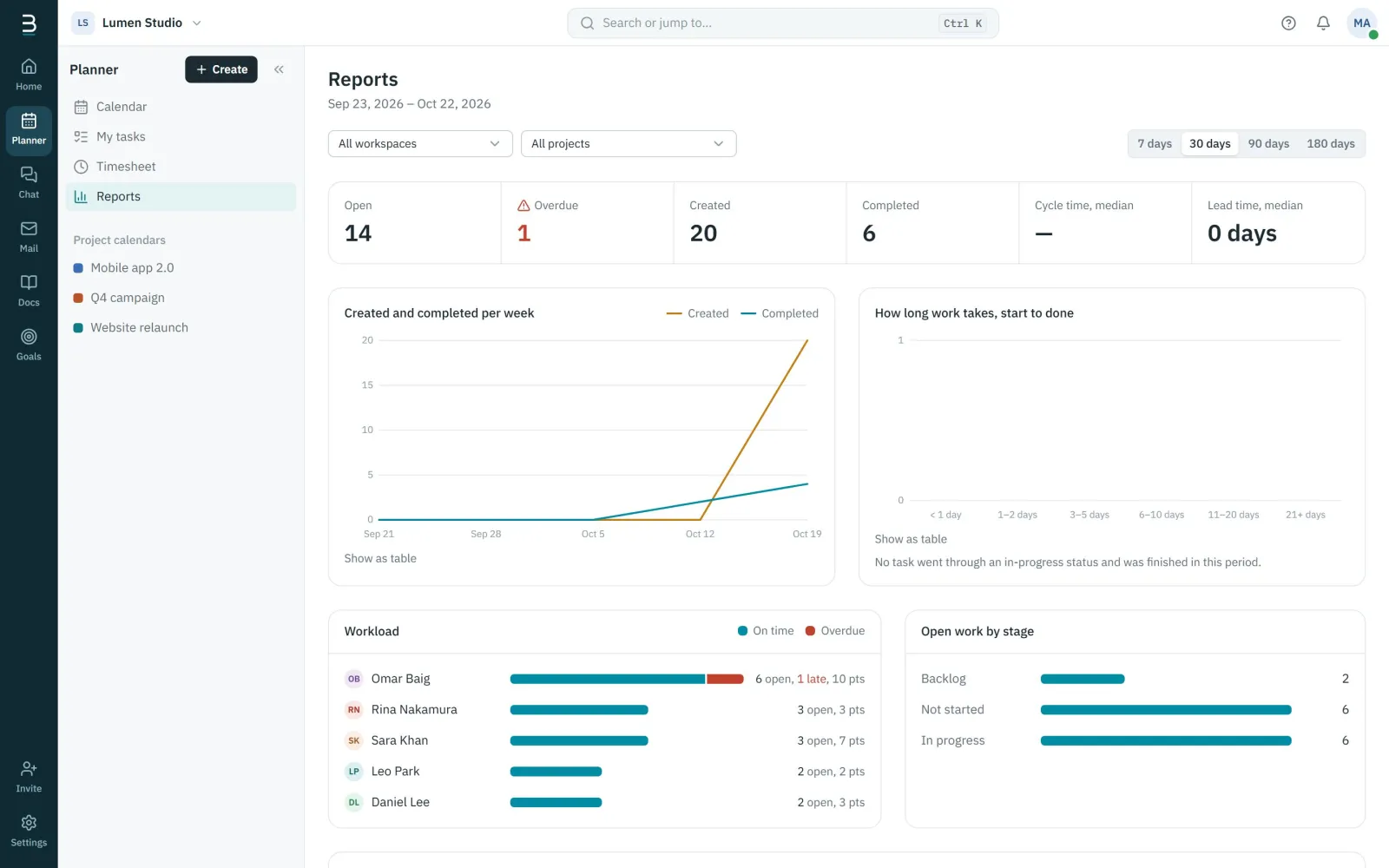Open the Planner section icon
Screen dimensions: 1389x868
click(x=29, y=129)
